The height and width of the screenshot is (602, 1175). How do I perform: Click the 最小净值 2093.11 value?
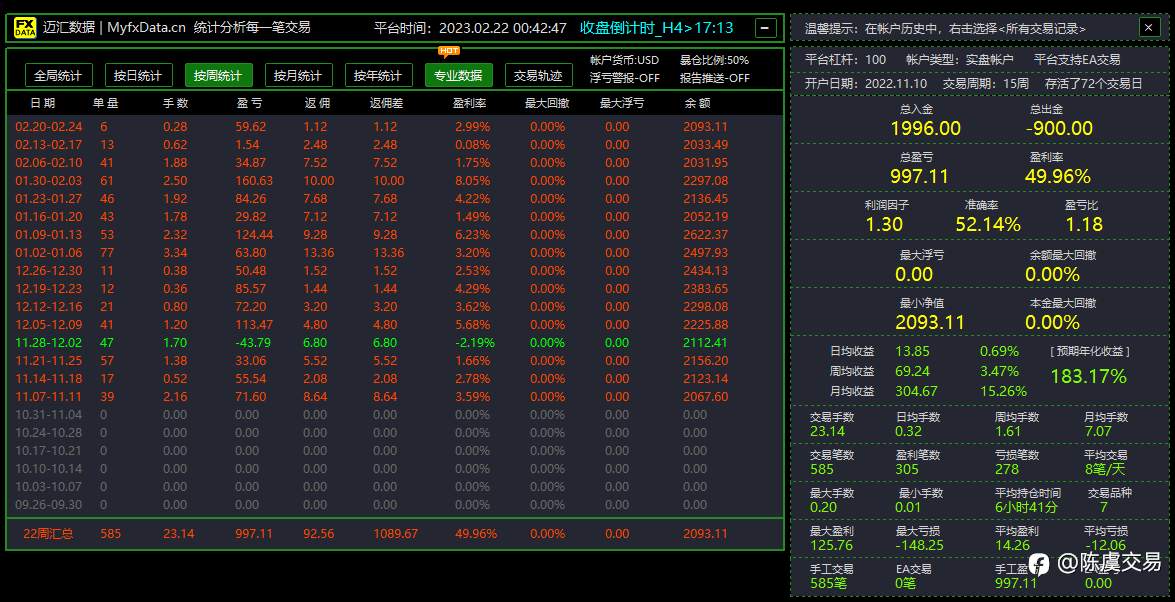pos(930,322)
